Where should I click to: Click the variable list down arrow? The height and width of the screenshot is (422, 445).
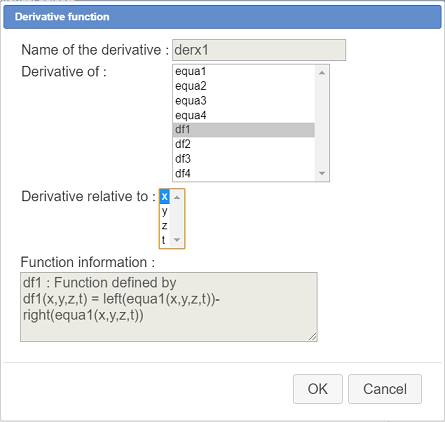tap(177, 240)
